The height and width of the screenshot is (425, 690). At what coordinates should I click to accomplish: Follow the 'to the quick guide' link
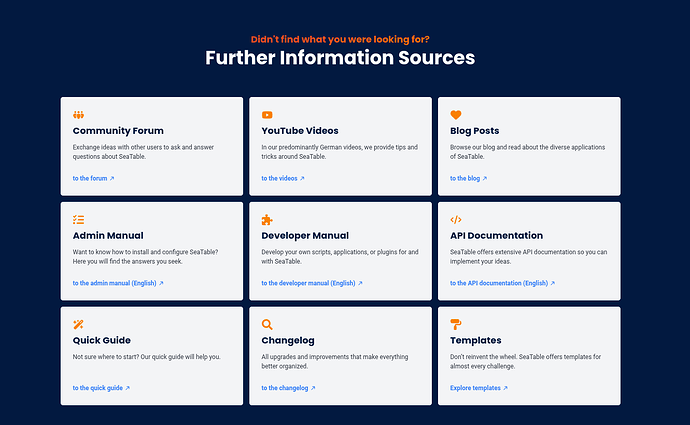pyautogui.click(x=101, y=388)
